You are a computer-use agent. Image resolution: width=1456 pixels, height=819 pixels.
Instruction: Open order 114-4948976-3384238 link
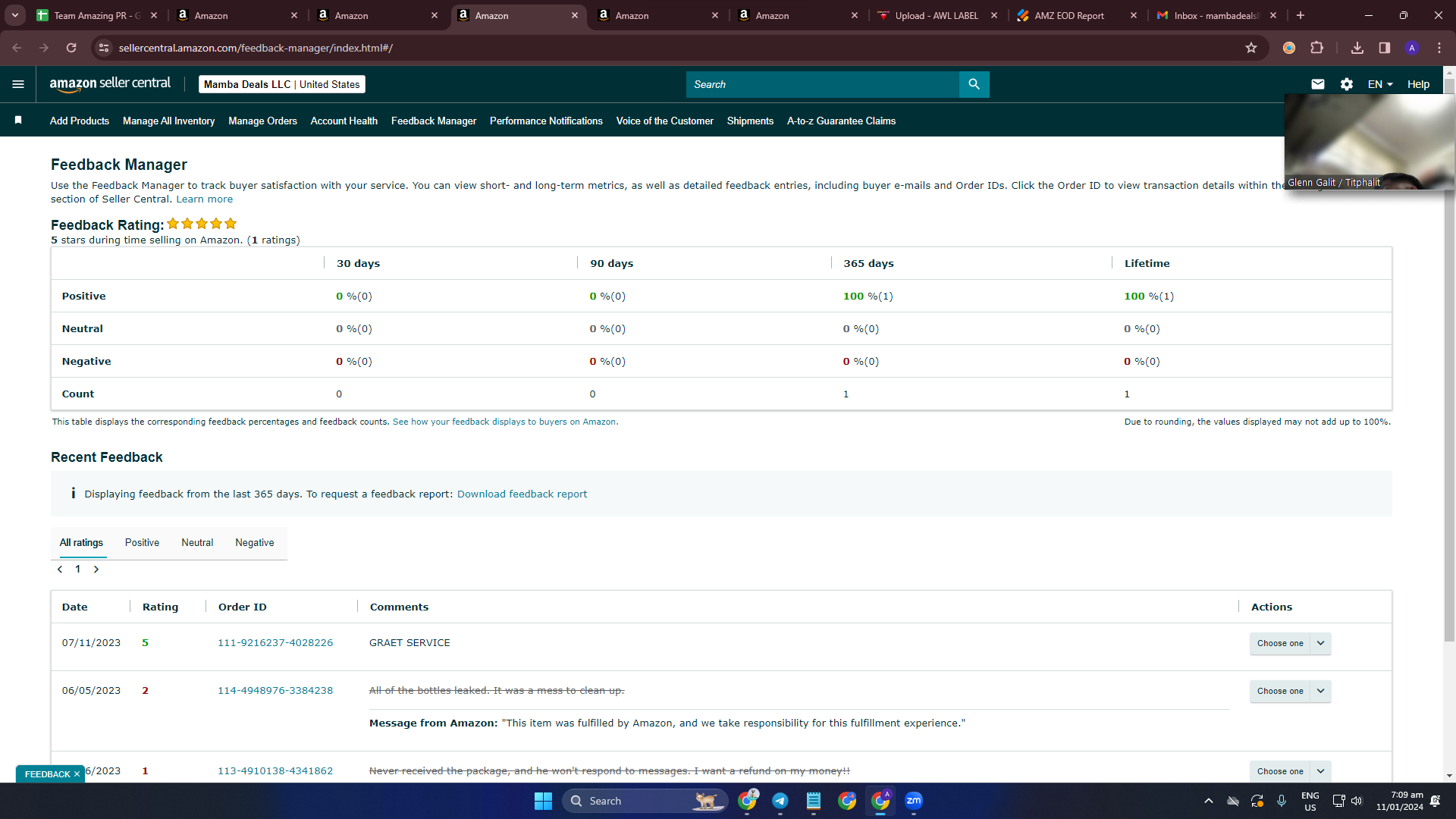275,691
